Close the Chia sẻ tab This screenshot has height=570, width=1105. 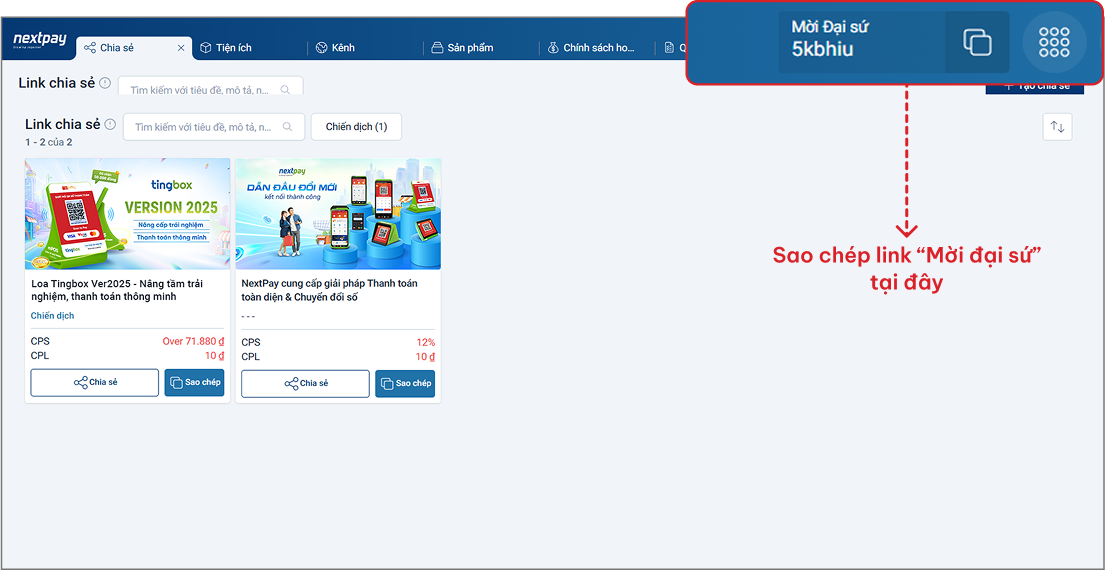click(x=180, y=48)
